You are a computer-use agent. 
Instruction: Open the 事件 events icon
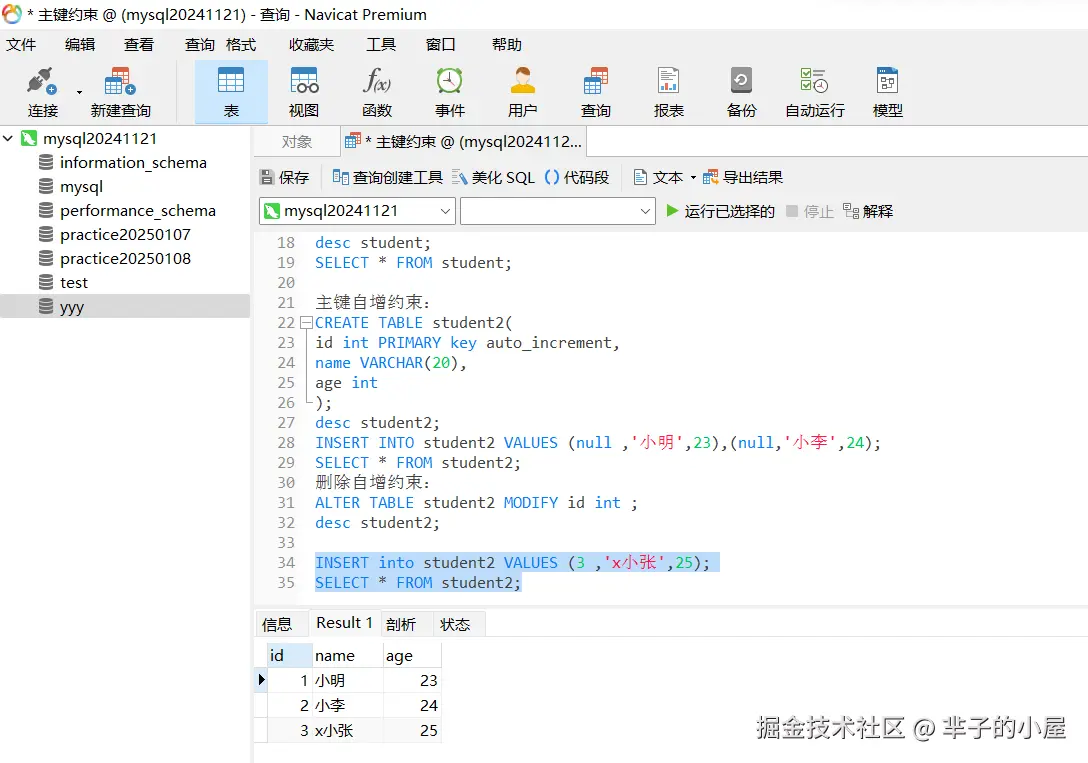[450, 92]
